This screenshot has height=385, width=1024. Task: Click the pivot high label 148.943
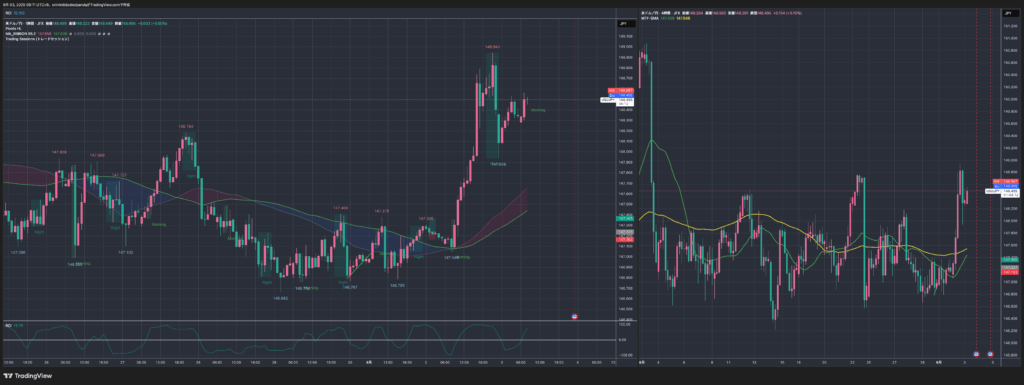(492, 47)
